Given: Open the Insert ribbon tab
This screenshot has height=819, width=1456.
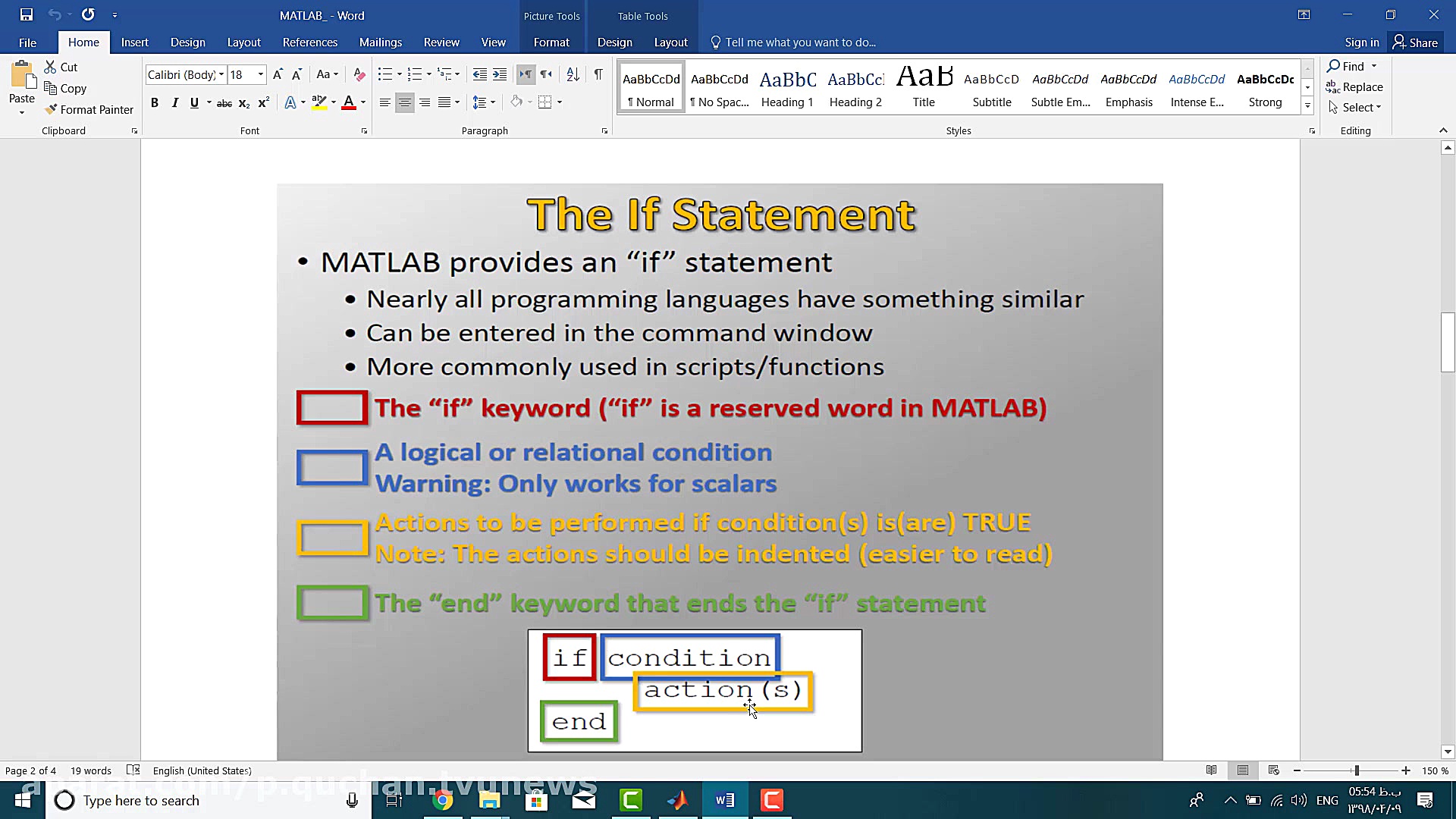Looking at the screenshot, I should [134, 42].
